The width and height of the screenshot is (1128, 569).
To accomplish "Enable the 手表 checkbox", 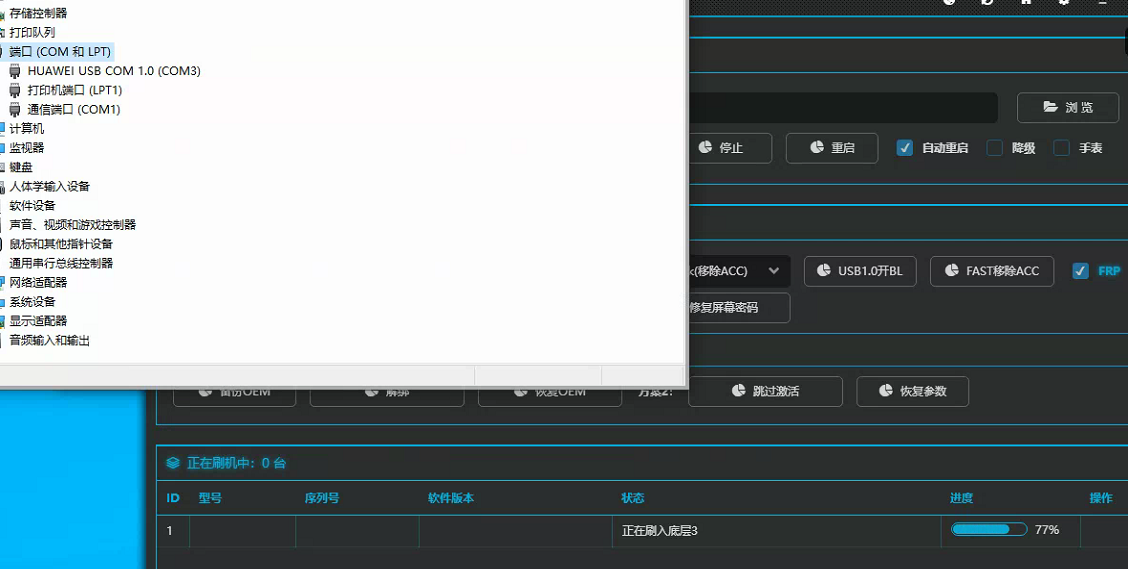I will pos(1061,148).
